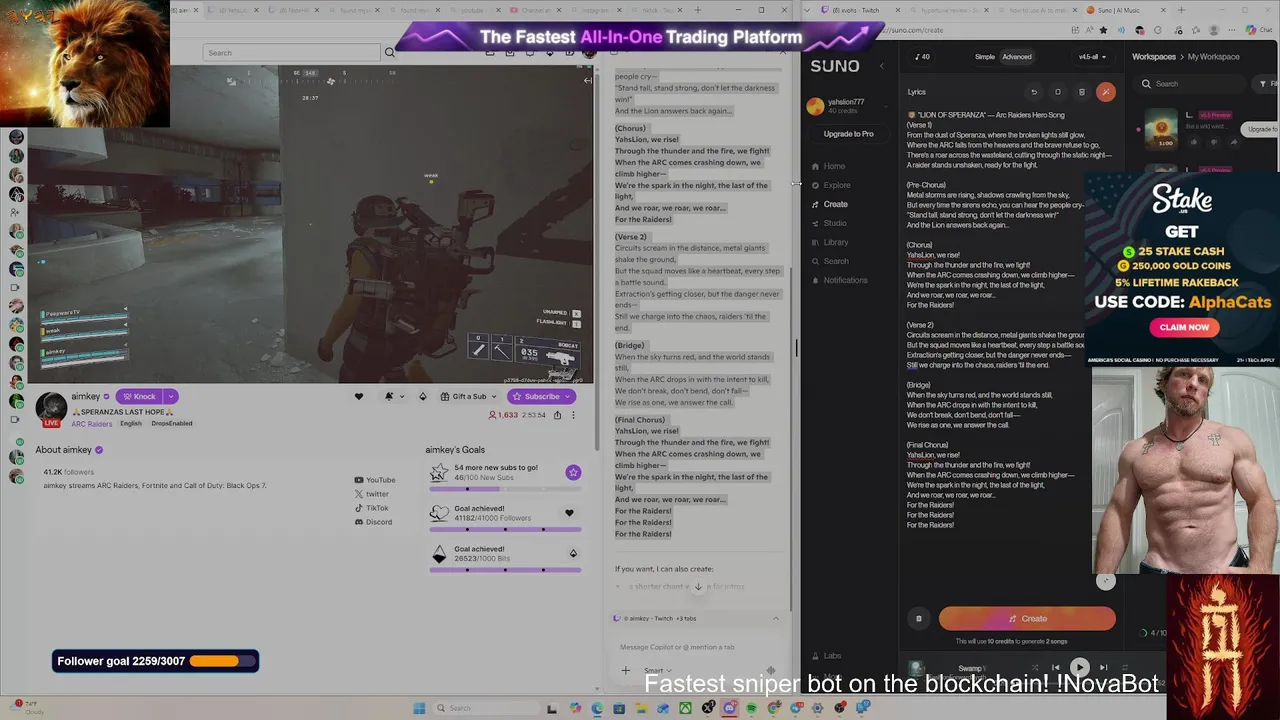Click the heart follow icon on Twitch

click(x=359, y=396)
